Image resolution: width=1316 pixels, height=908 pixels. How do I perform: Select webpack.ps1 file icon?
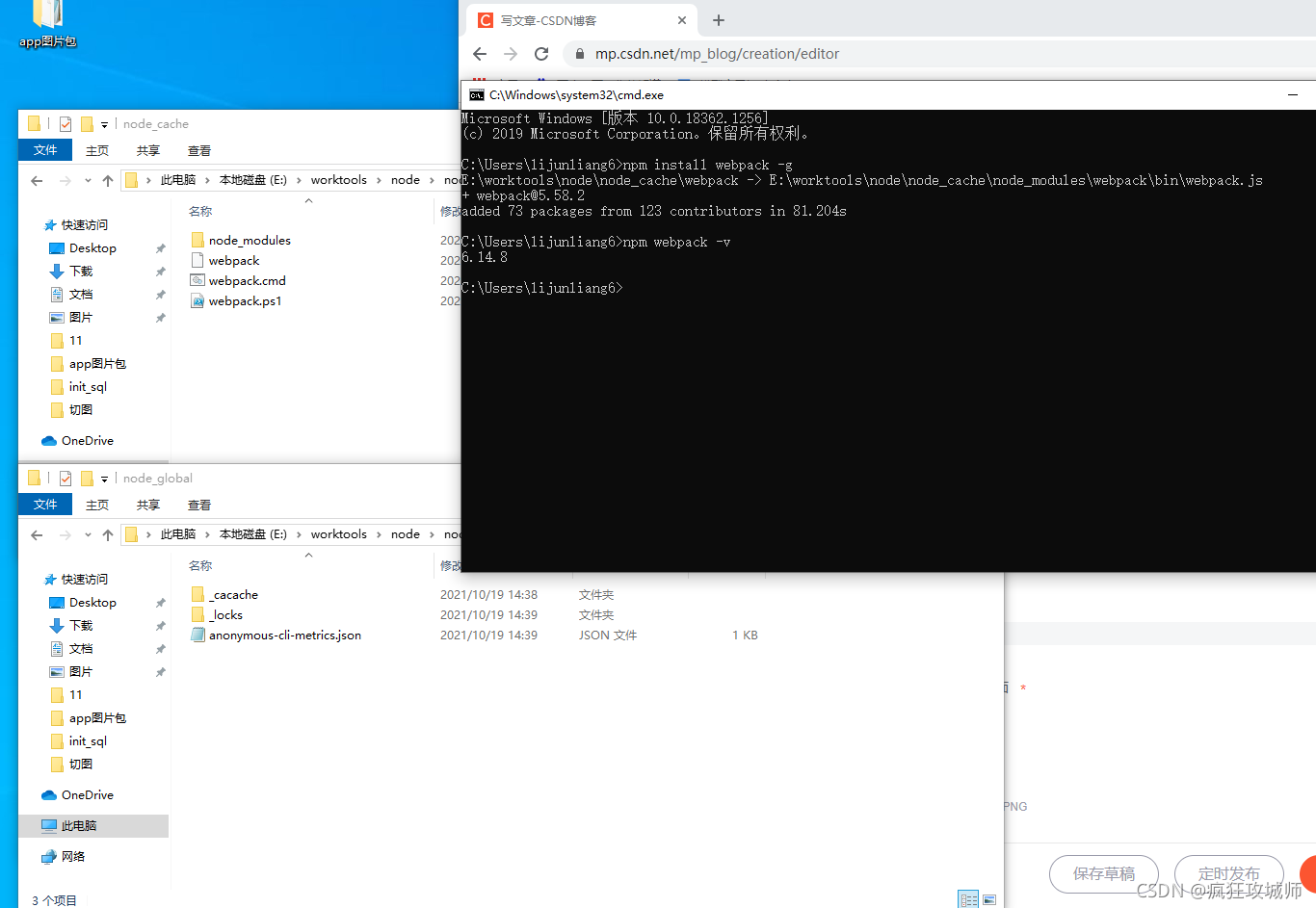pyautogui.click(x=197, y=301)
